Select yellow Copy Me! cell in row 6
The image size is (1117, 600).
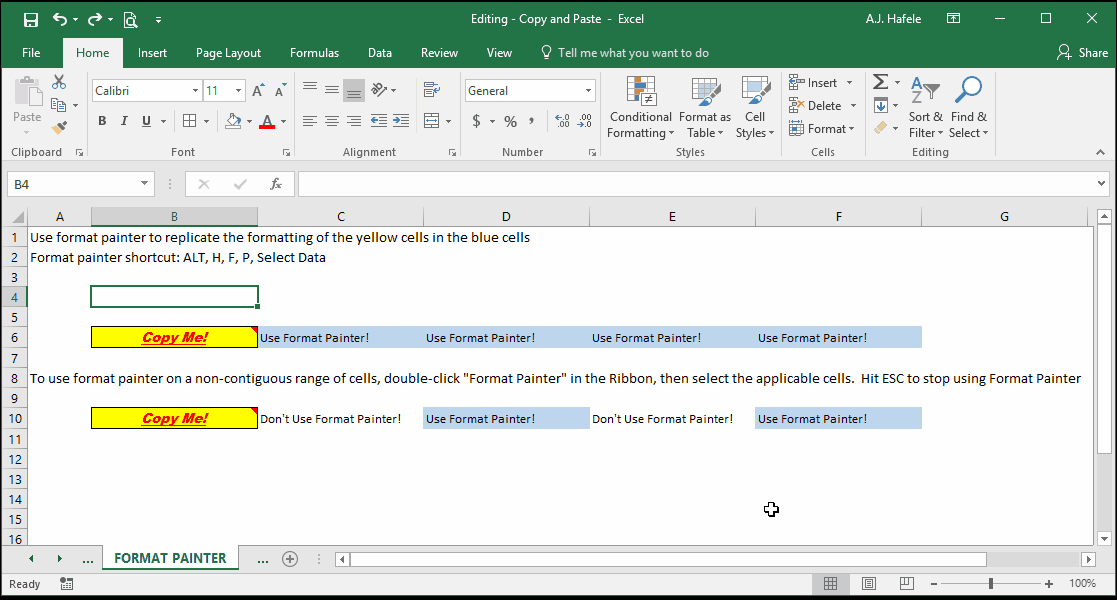(175, 338)
